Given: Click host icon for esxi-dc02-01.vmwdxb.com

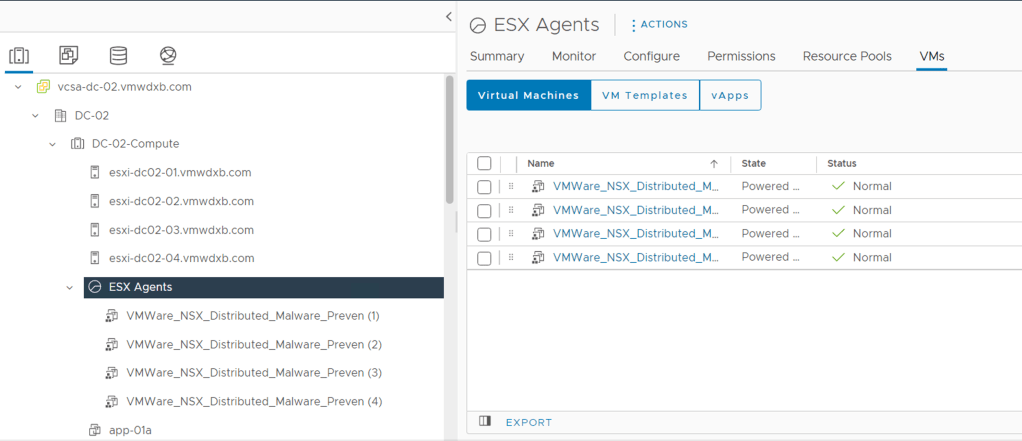Looking at the screenshot, I should (95, 173).
